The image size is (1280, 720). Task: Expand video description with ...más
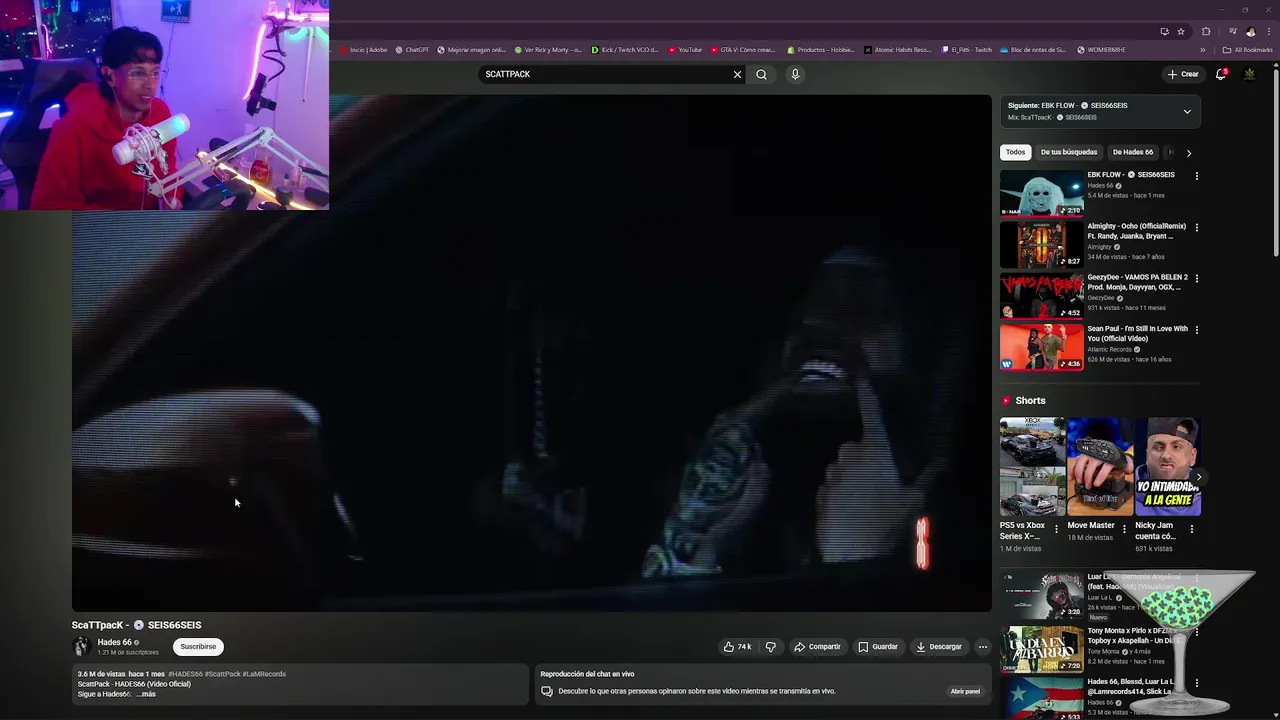(x=146, y=694)
